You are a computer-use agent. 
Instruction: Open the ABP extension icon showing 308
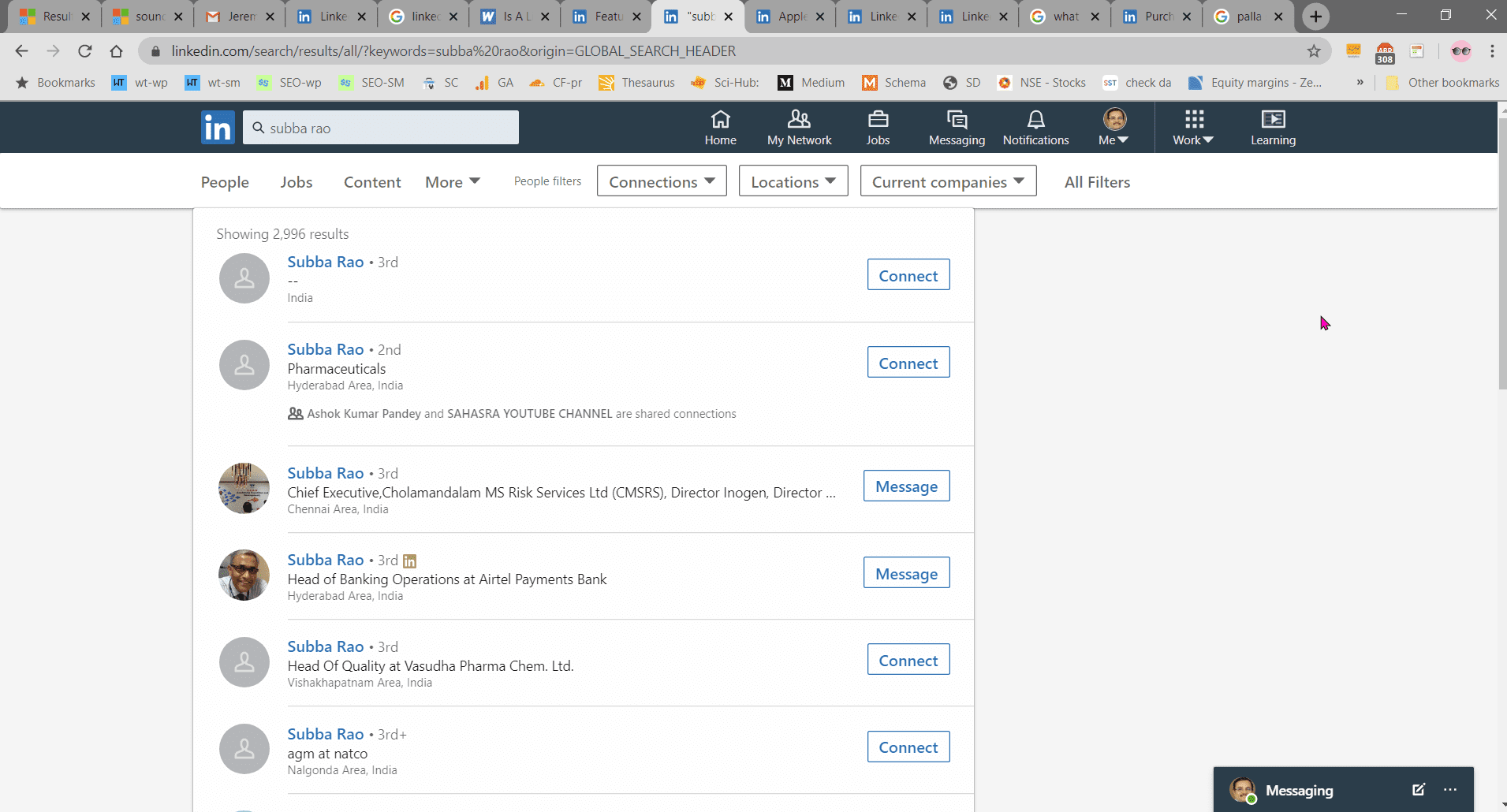pyautogui.click(x=1385, y=52)
